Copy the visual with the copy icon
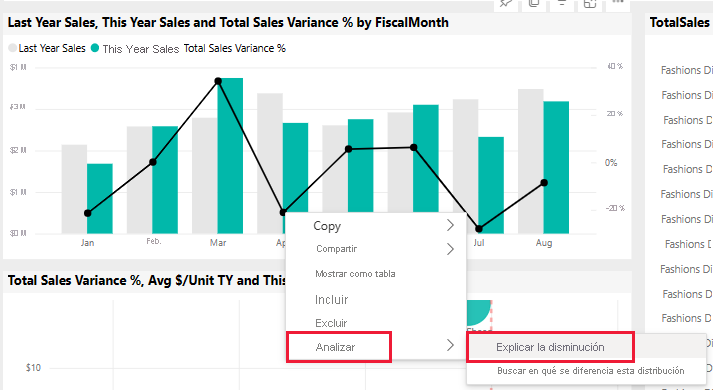Screen dimensions: 713x390 click(x=534, y=4)
